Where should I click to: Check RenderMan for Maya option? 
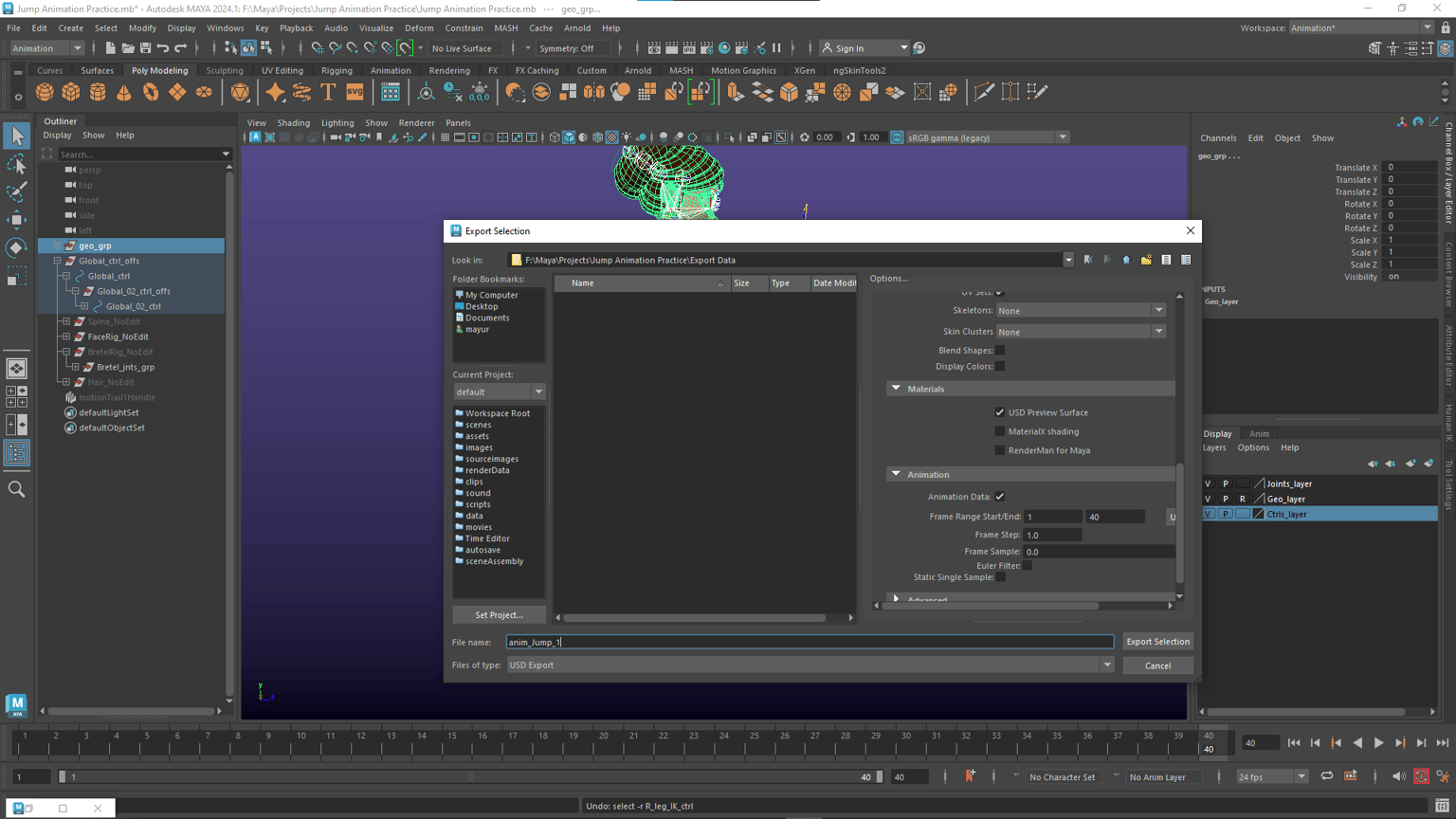(x=1000, y=450)
